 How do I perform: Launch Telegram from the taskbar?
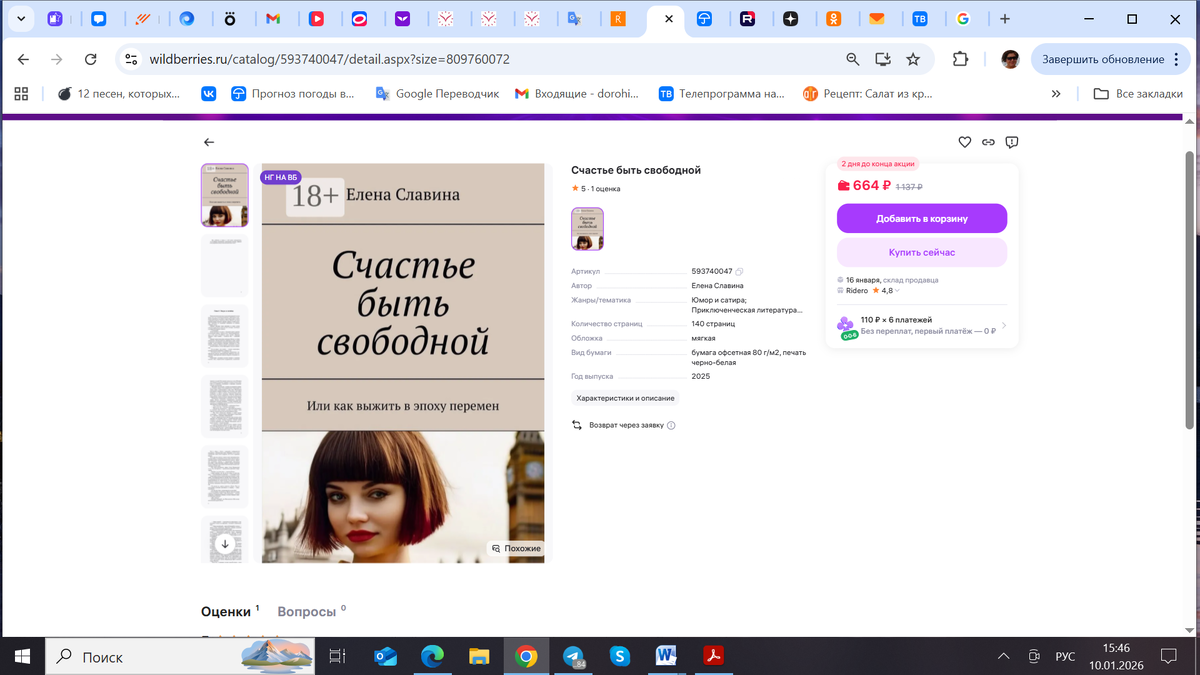[x=574, y=657]
